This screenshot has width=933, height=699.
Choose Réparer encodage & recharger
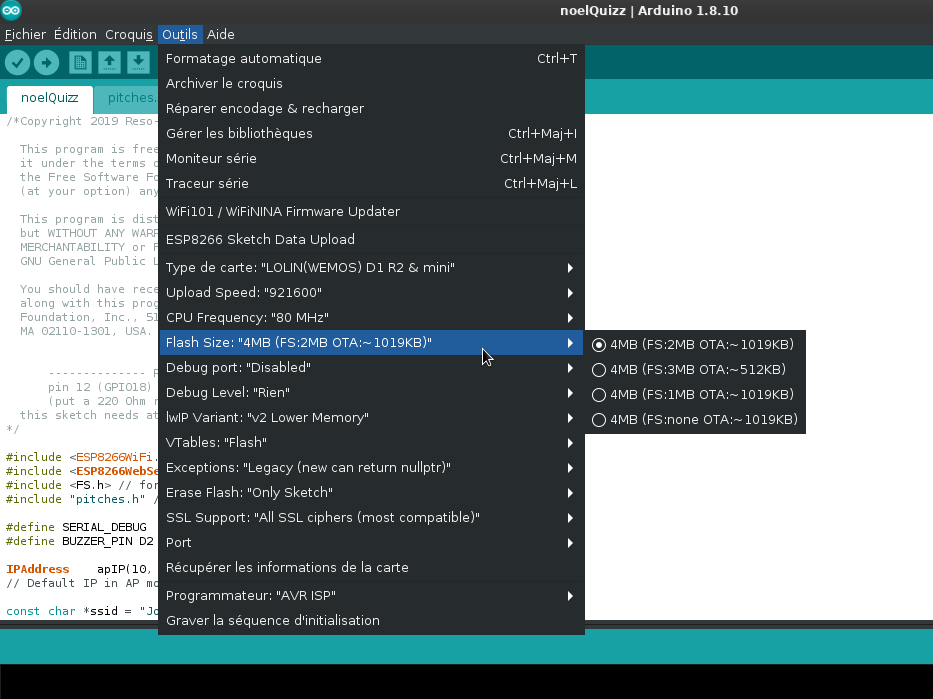[371, 109]
